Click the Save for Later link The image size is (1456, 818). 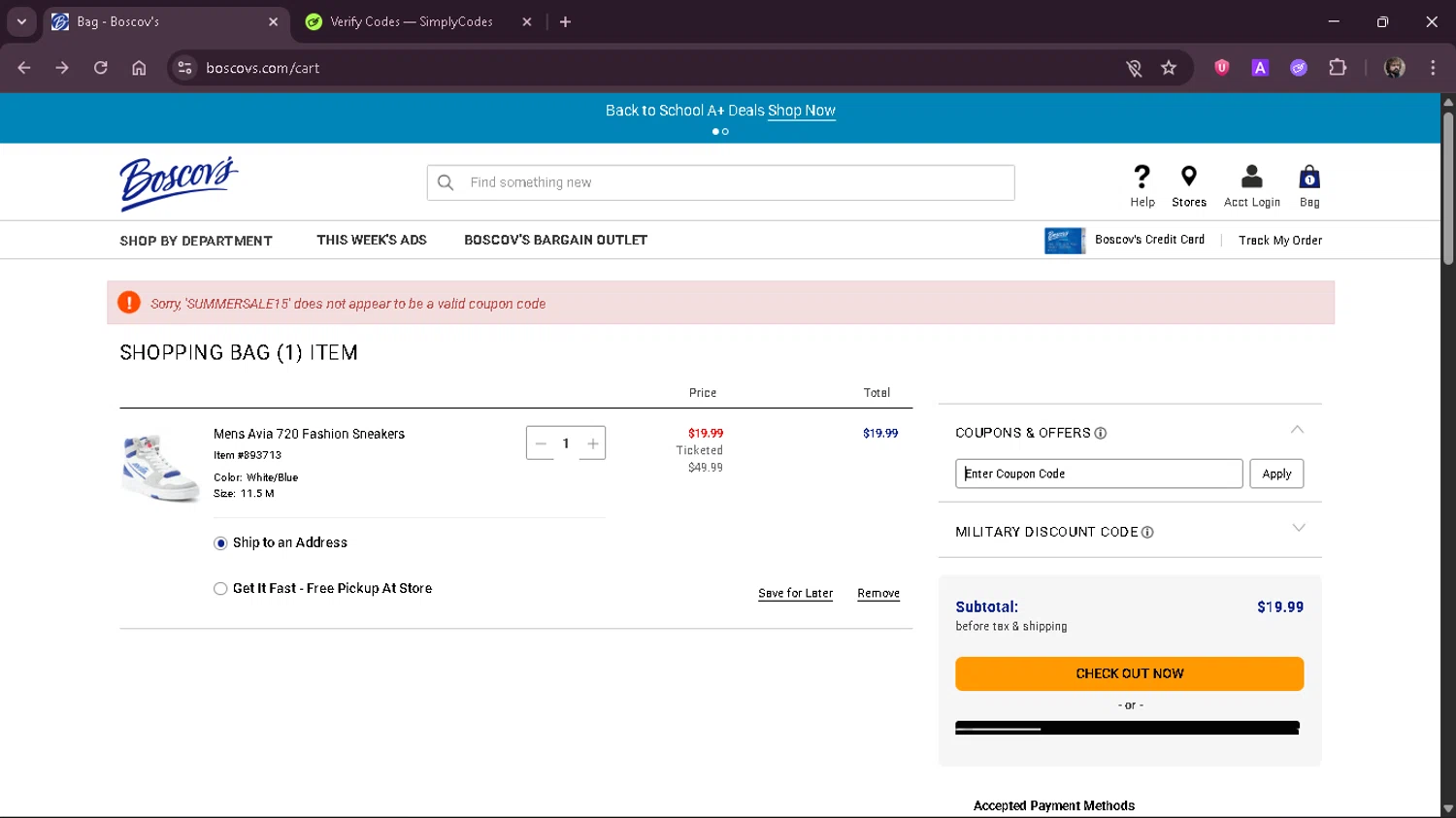795,594
